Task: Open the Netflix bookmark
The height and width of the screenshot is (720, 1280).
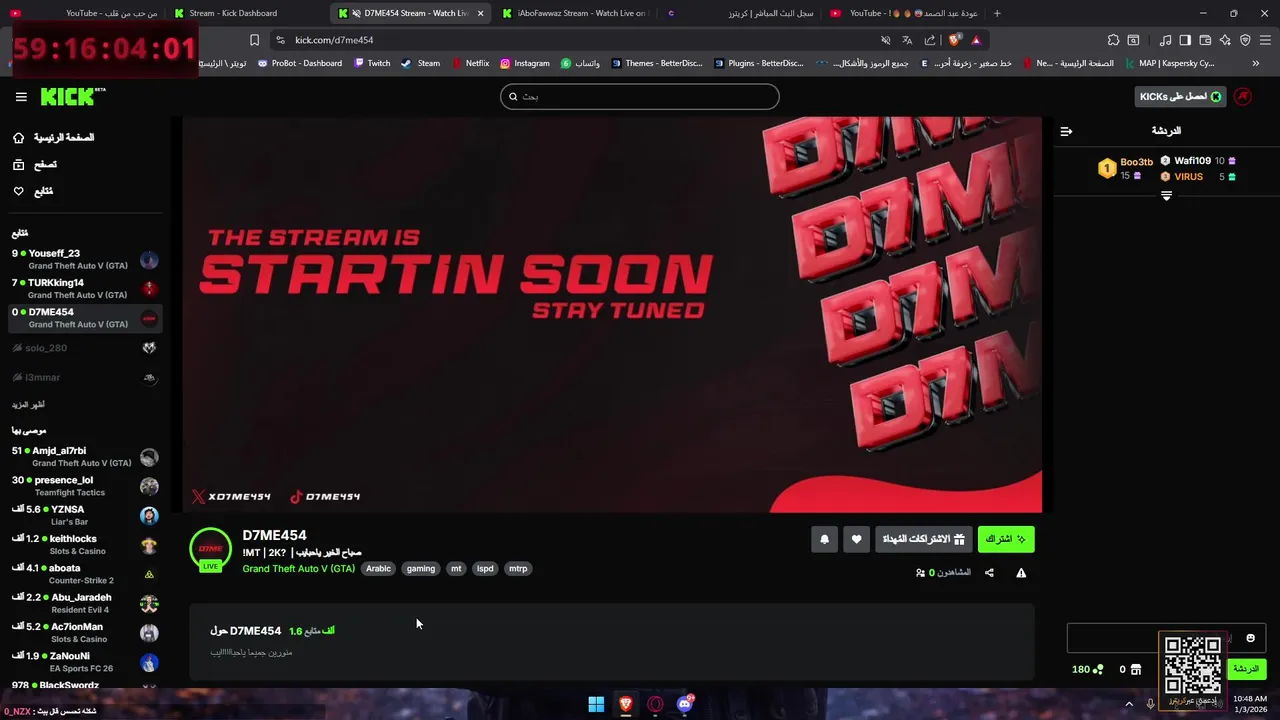Action: [x=470, y=63]
